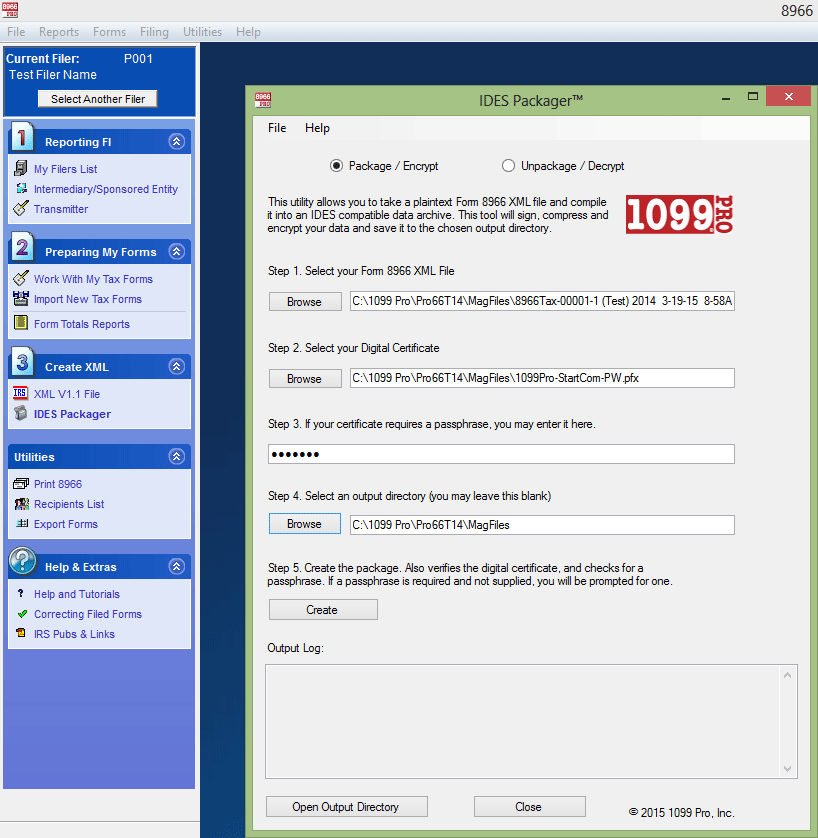This screenshot has height=838, width=818.
Task: Collapse the Help & Extras section
Action: [176, 567]
